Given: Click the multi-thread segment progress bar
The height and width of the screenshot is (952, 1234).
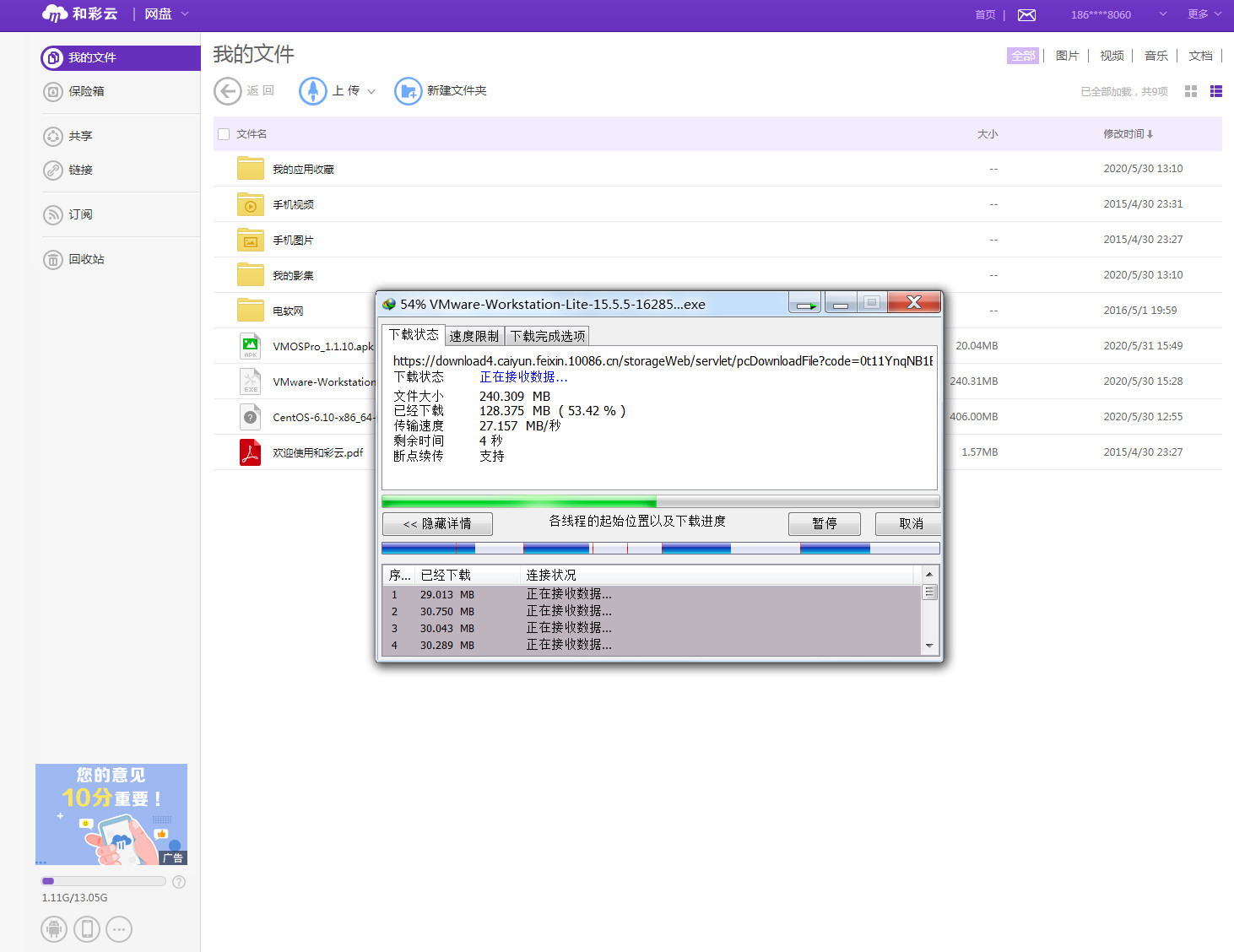Looking at the screenshot, I should (x=661, y=549).
